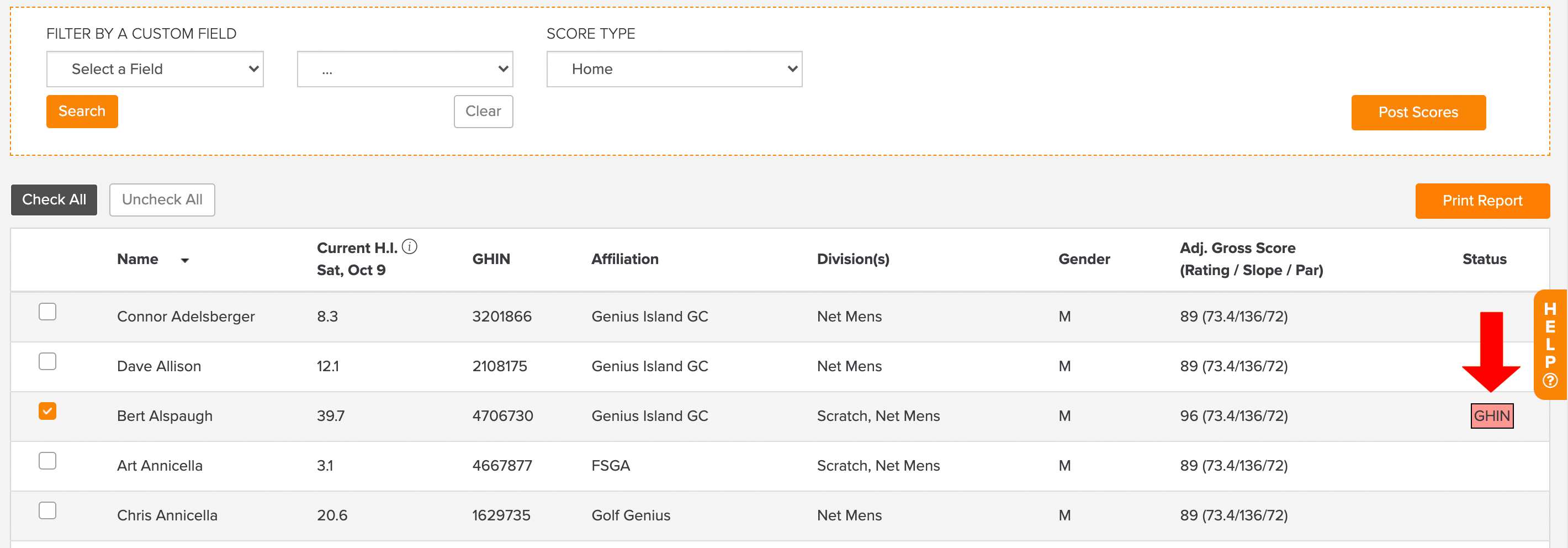Click the Adj. Gross Score column header
1568x548 pixels.
[x=1252, y=260]
